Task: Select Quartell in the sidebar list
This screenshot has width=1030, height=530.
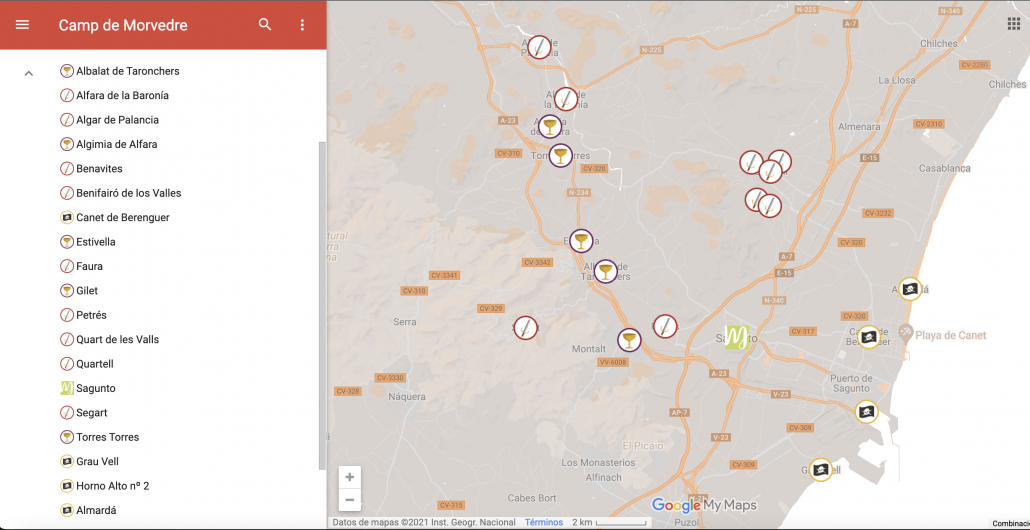Action: point(95,364)
